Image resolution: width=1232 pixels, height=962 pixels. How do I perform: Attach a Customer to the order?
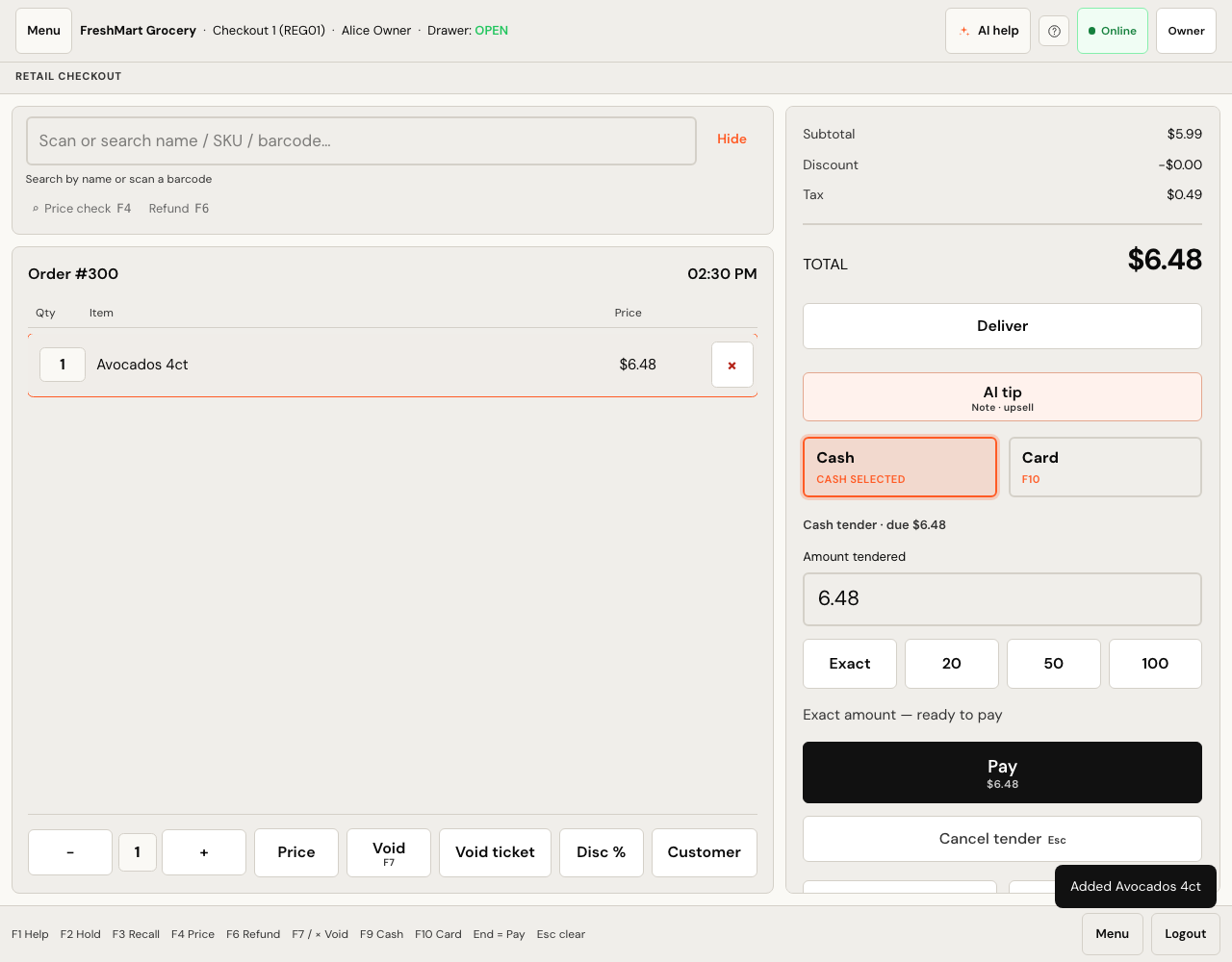coord(705,852)
